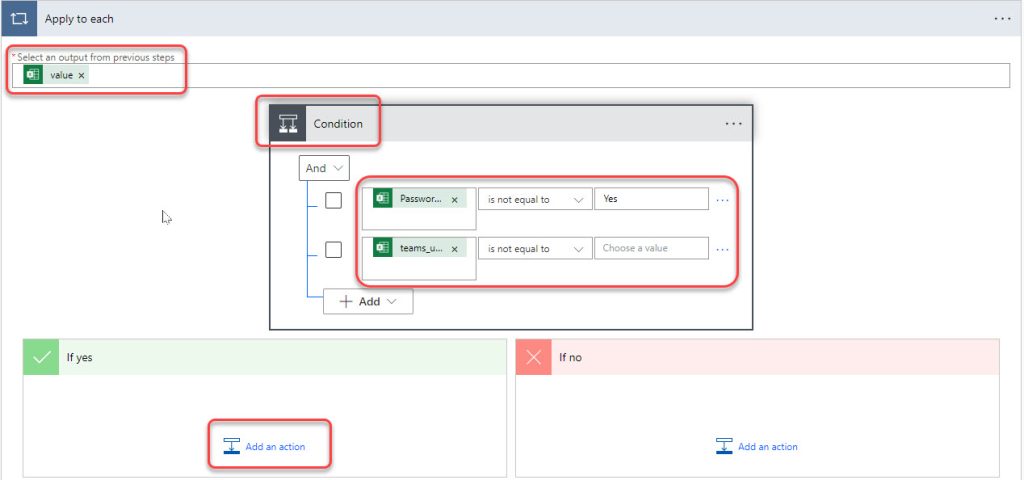The image size is (1024, 480).
Task: Expand the And logical operator dropdown
Action: [x=324, y=168]
